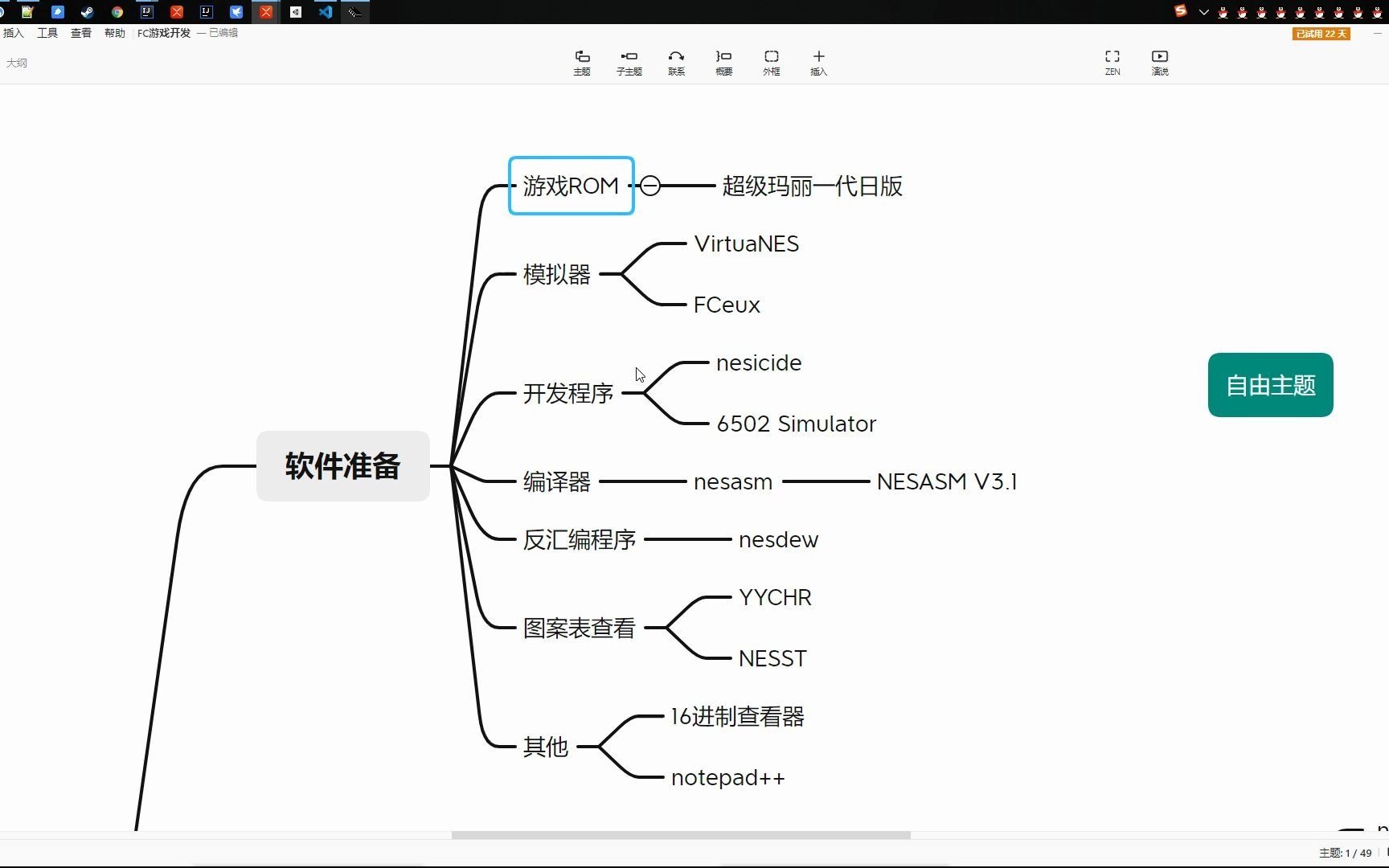Click the 主题 (topic) toolbar icon
1389x868 pixels.
[x=582, y=63]
